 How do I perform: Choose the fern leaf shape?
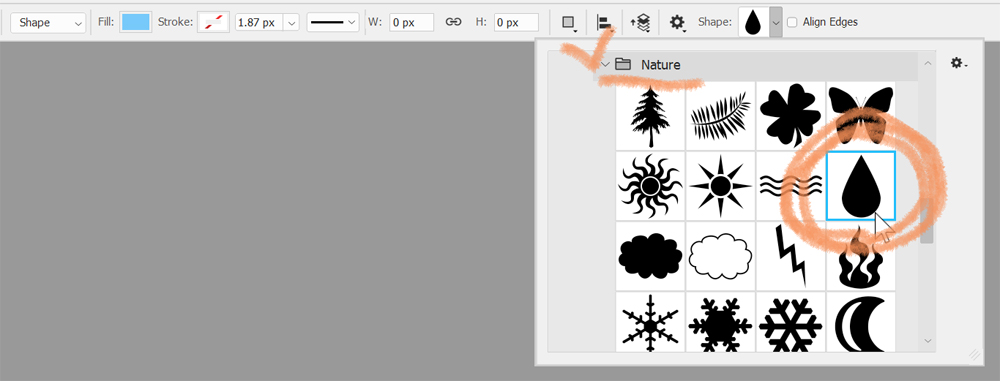720,116
